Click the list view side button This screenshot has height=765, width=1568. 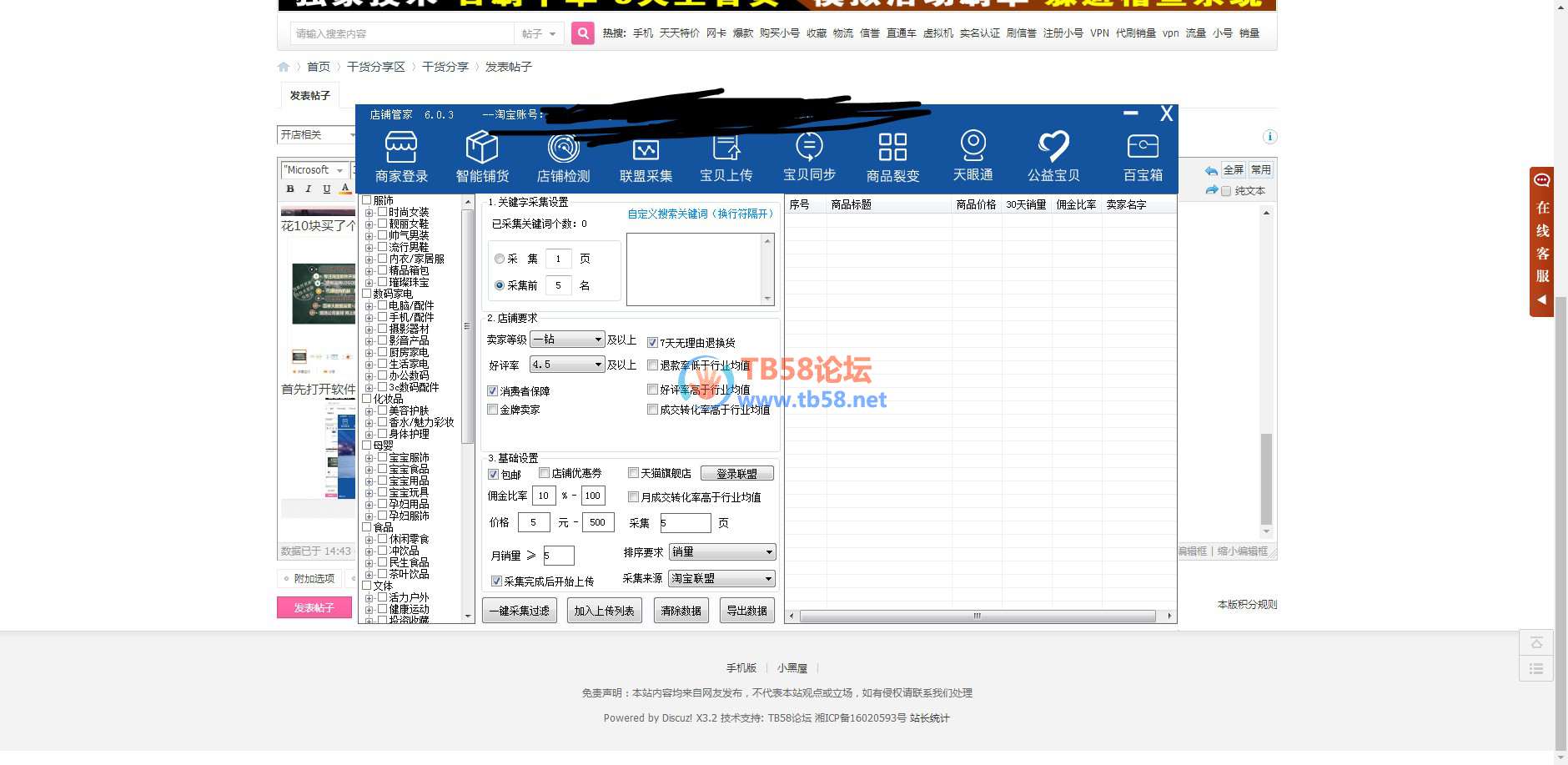(x=1536, y=669)
